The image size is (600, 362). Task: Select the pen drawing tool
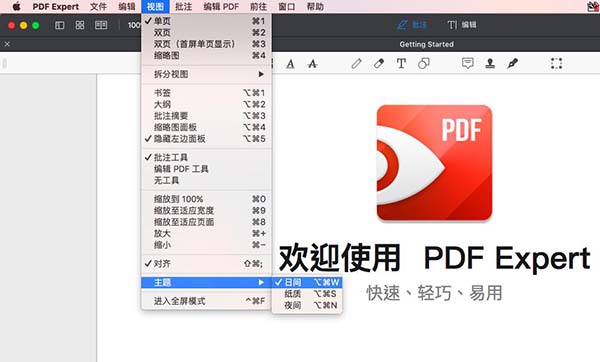coord(356,64)
